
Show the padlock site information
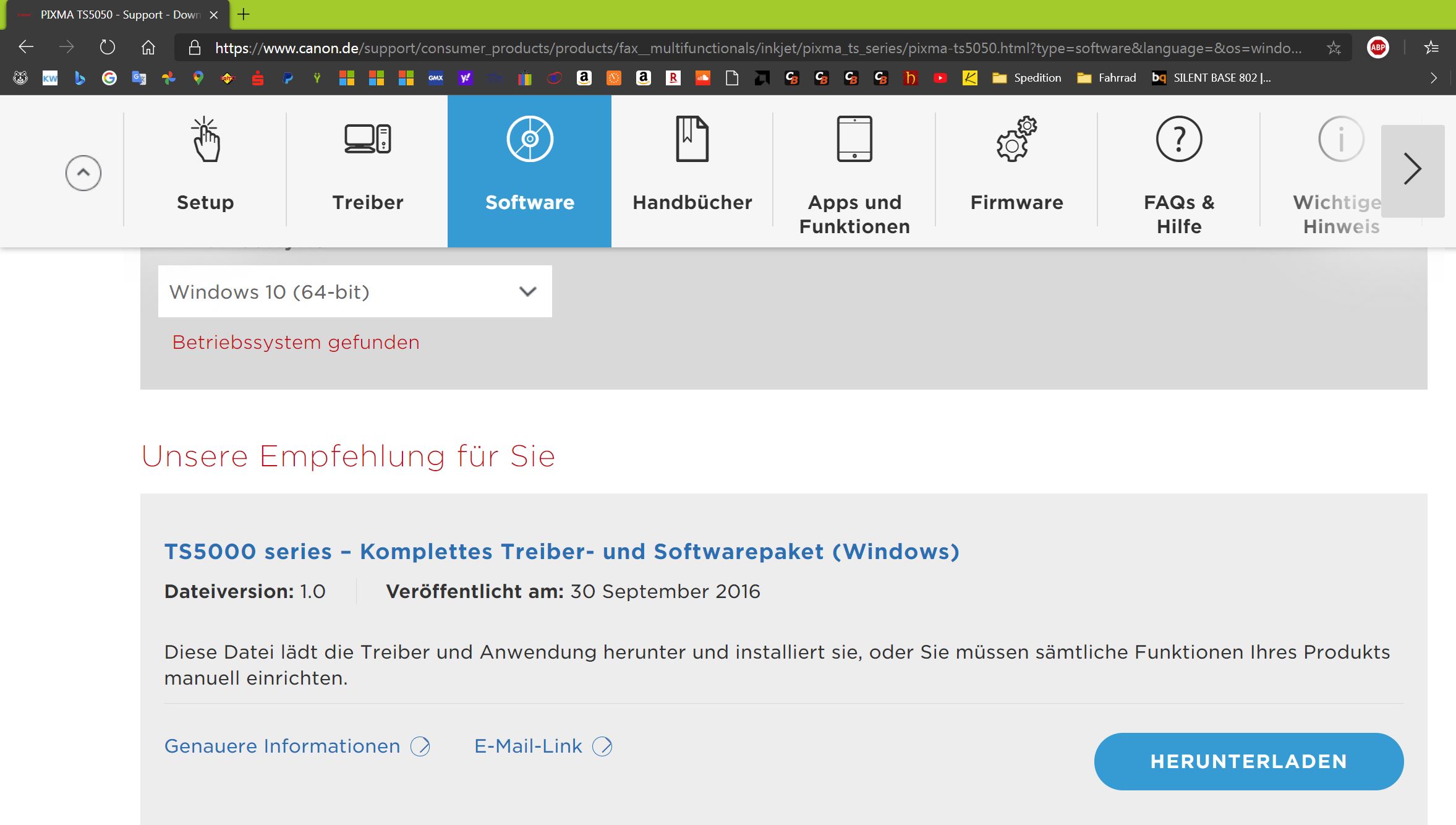[x=194, y=48]
